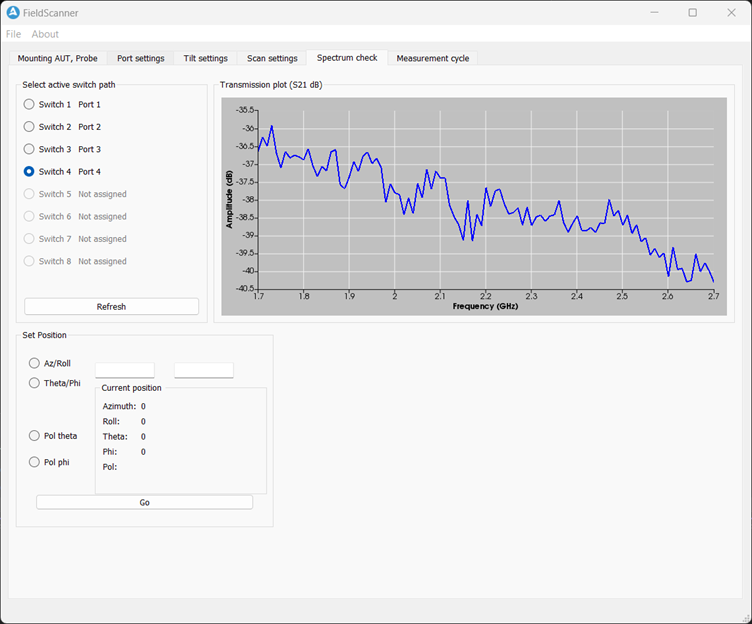Open the File menu

13,34
